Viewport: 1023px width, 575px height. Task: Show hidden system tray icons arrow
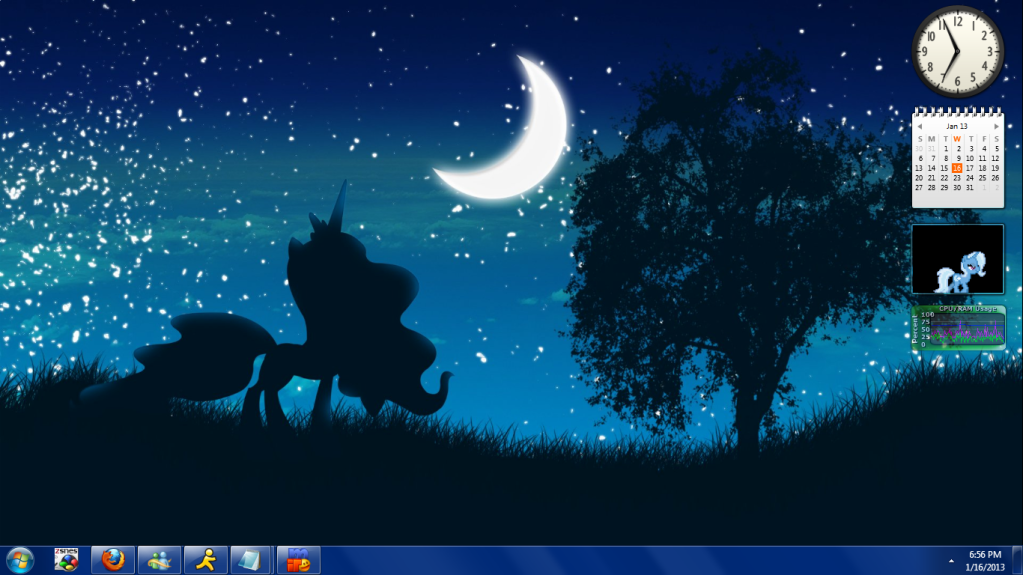pos(951,561)
